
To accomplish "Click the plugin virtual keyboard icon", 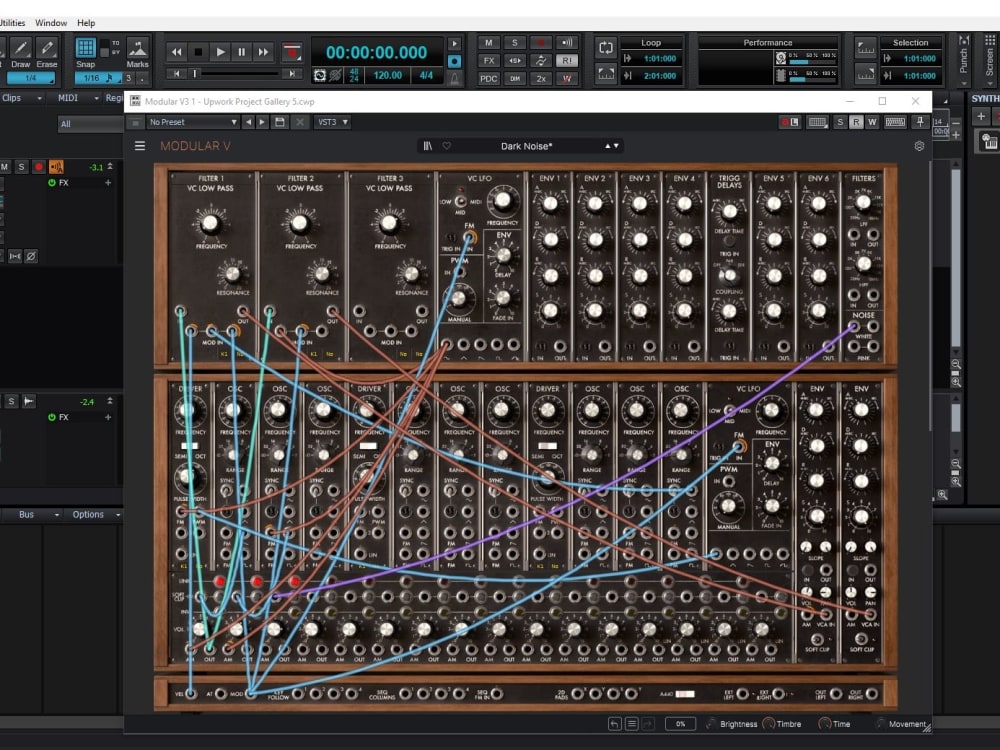I will (895, 122).
